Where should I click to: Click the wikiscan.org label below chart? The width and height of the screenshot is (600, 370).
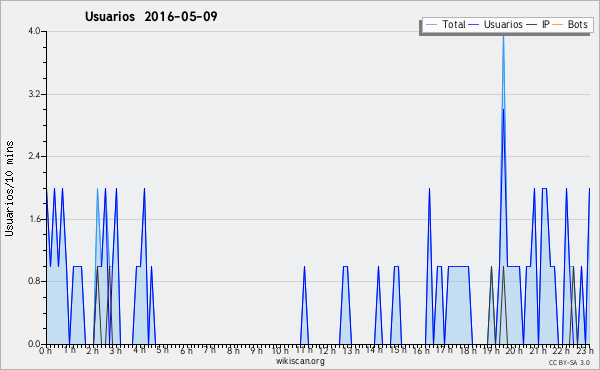(300, 361)
